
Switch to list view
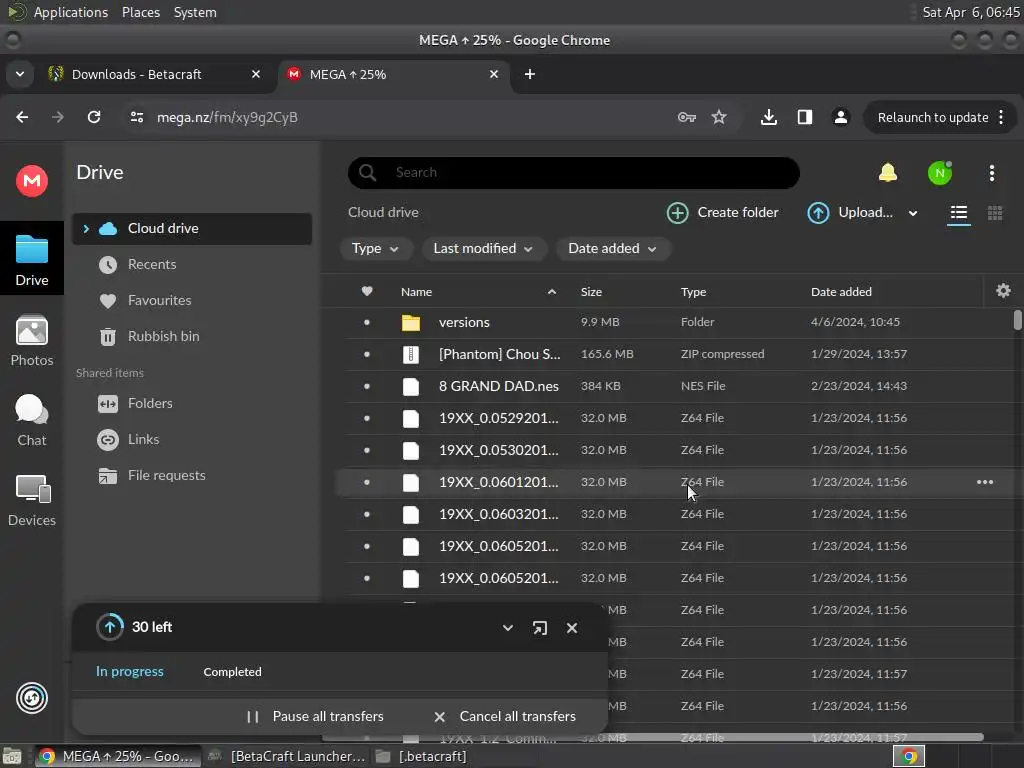959,213
